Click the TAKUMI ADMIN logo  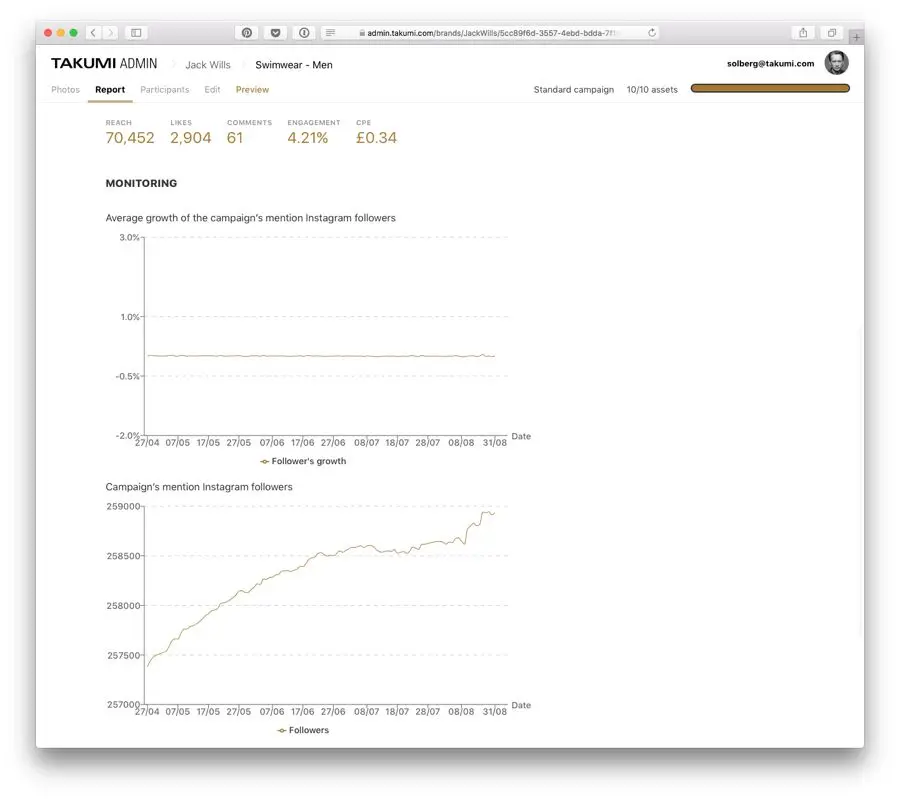click(x=104, y=64)
